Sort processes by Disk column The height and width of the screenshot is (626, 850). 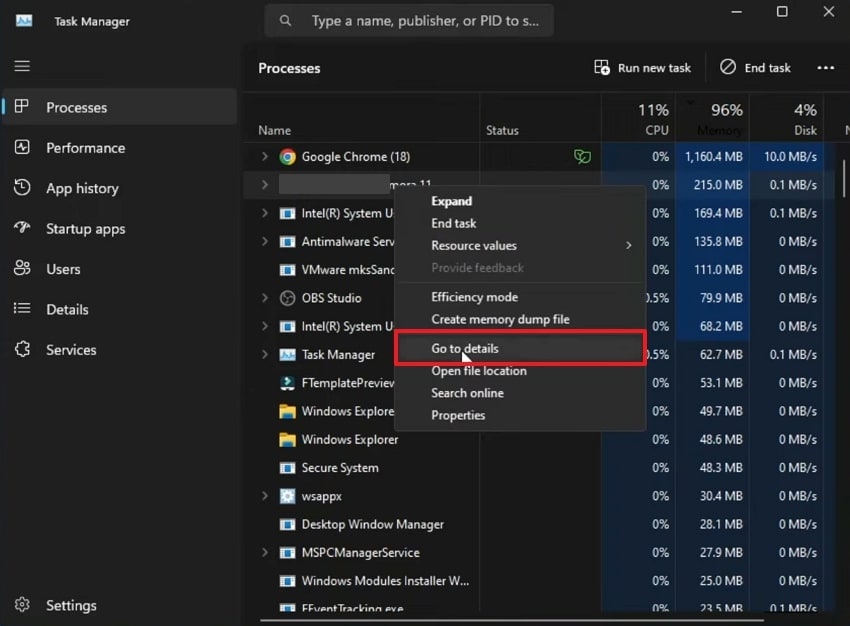[x=787, y=119]
